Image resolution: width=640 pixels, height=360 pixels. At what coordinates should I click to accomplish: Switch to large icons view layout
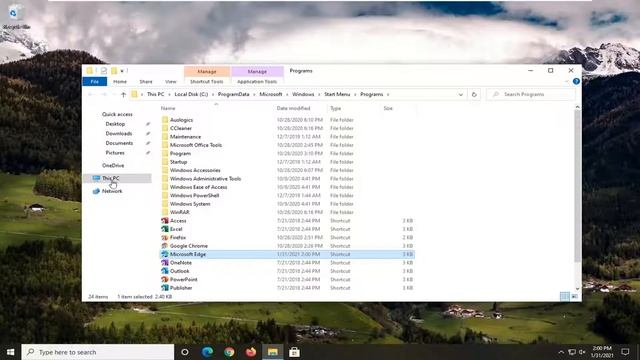click(x=574, y=297)
